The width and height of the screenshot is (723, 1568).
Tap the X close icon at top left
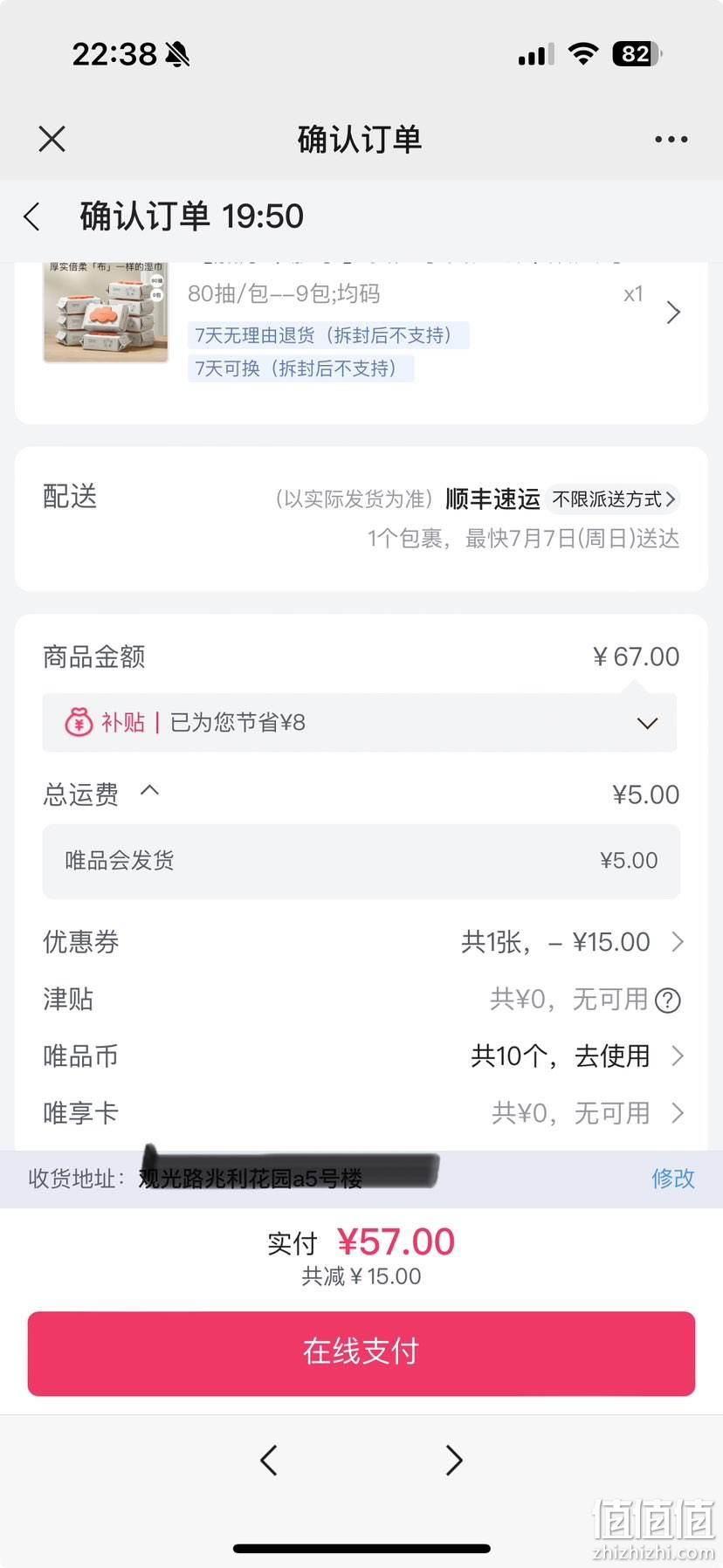tap(52, 139)
